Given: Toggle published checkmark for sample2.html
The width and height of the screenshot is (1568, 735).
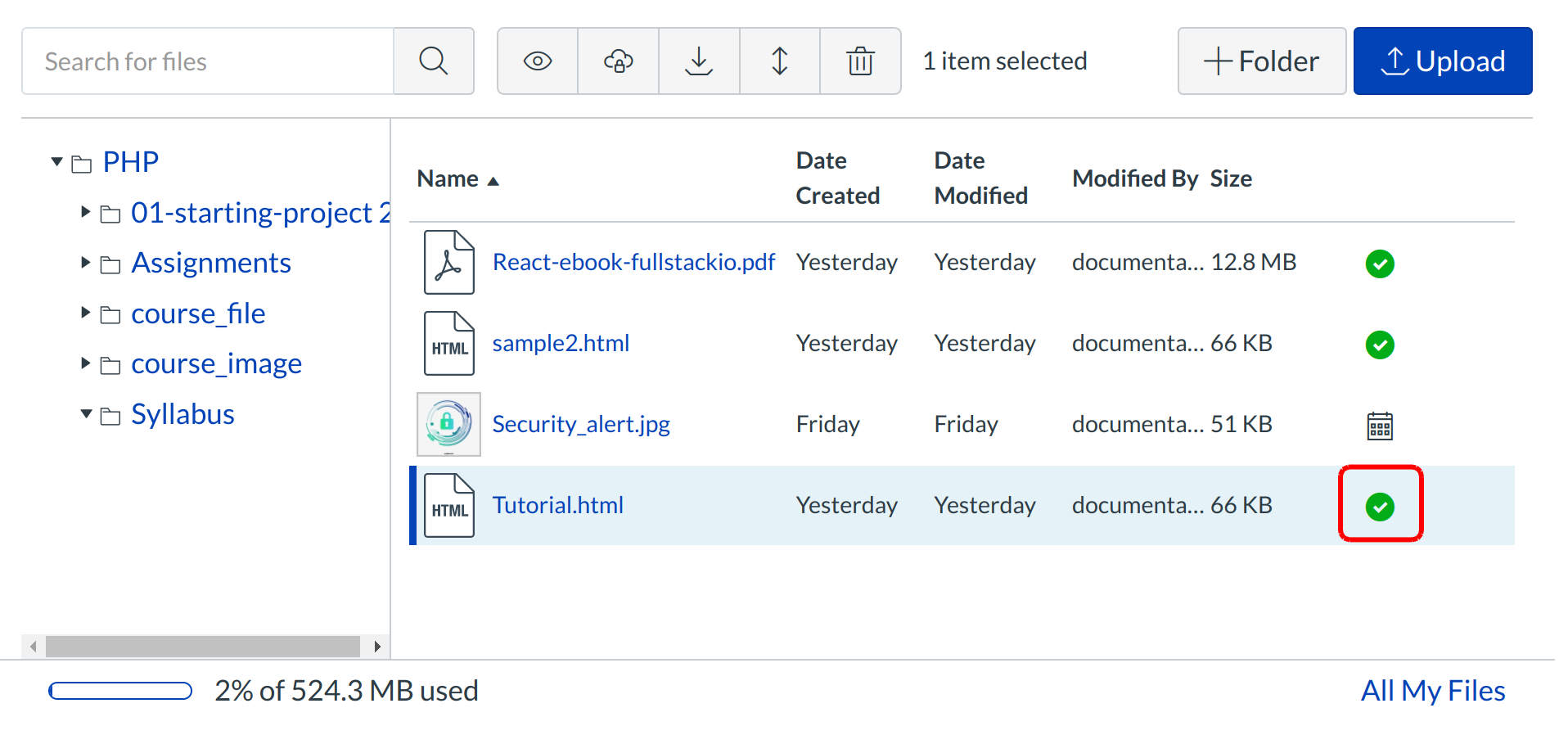Looking at the screenshot, I should coord(1380,345).
